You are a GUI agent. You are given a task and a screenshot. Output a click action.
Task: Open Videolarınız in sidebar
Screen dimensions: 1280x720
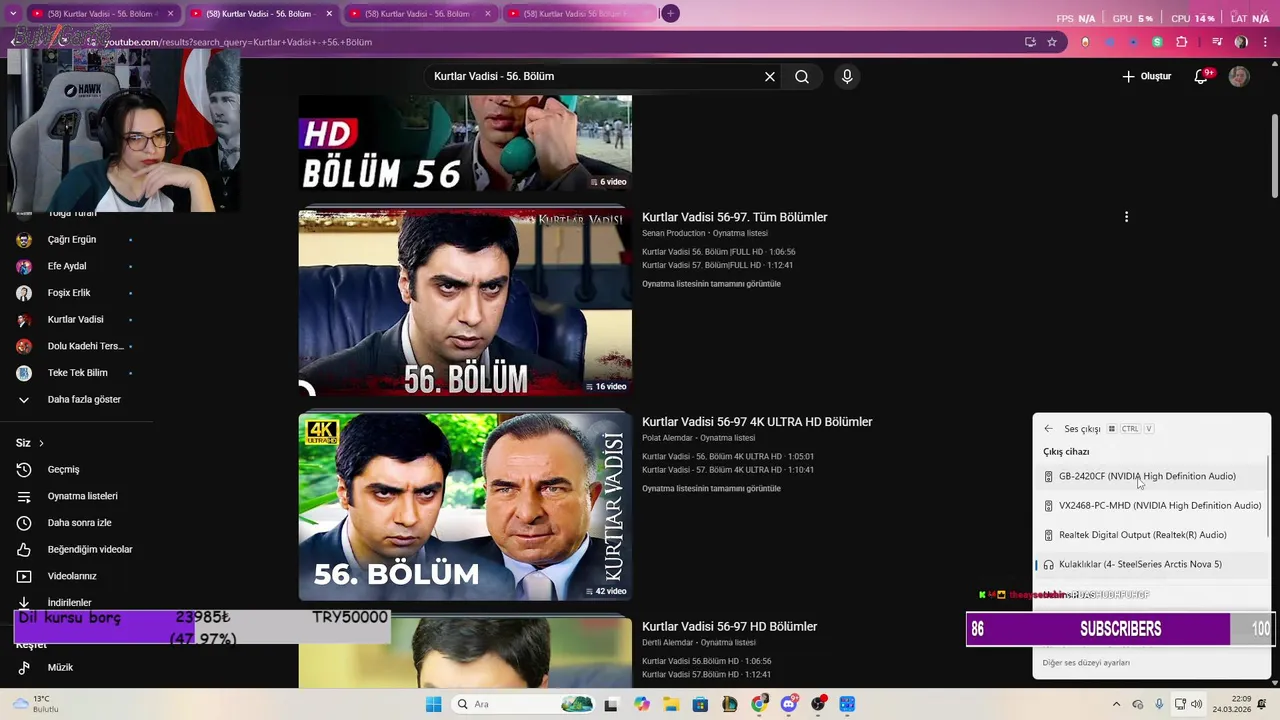[x=72, y=576]
